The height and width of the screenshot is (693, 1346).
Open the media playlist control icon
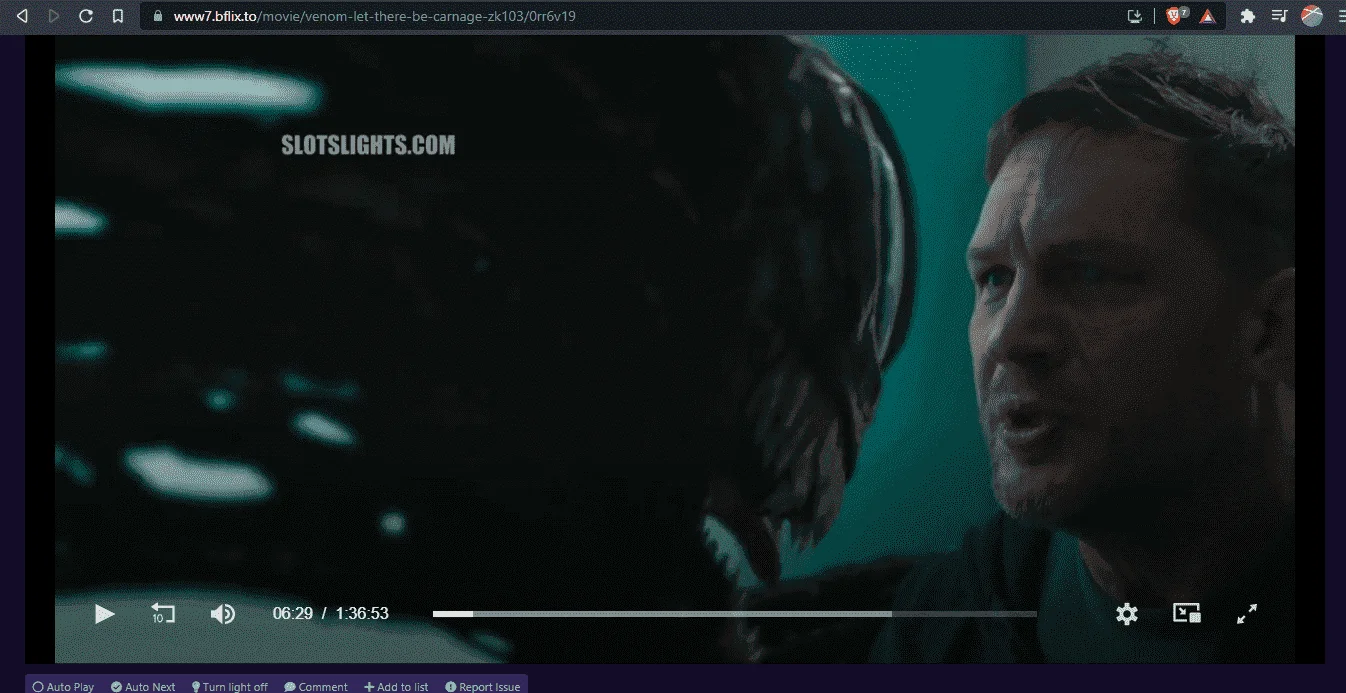[x=1279, y=16]
